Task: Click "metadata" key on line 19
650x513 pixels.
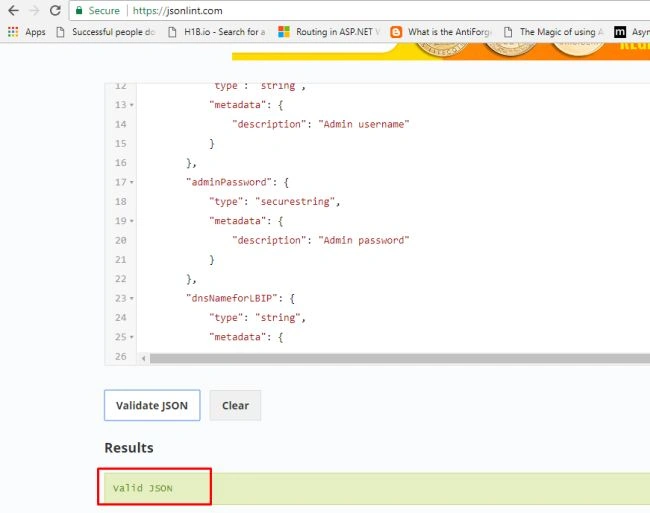Action: [238, 221]
